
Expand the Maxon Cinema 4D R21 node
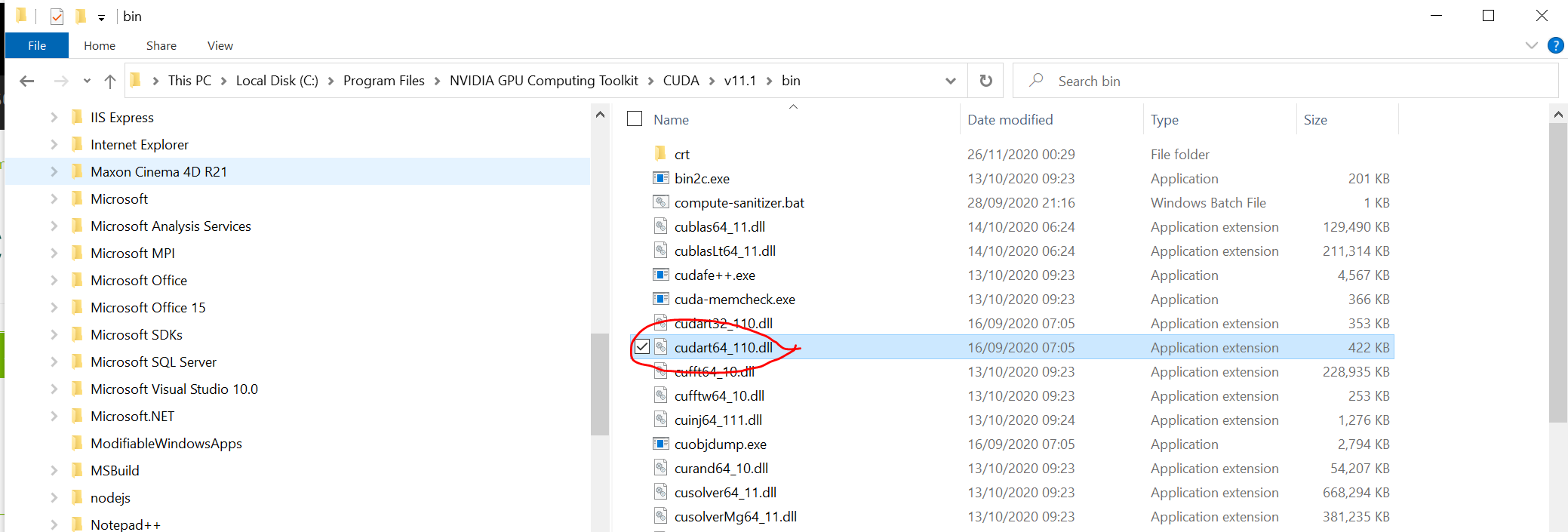pos(54,171)
